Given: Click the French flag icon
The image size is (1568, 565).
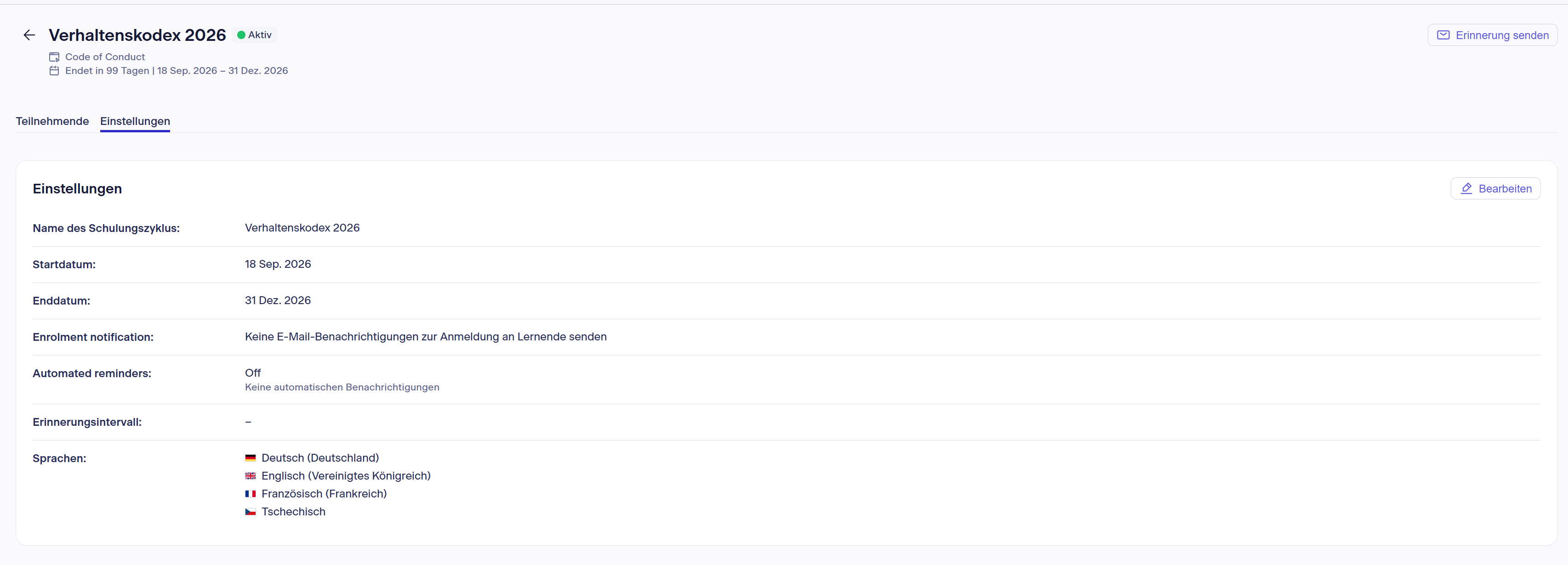Looking at the screenshot, I should [x=250, y=494].
